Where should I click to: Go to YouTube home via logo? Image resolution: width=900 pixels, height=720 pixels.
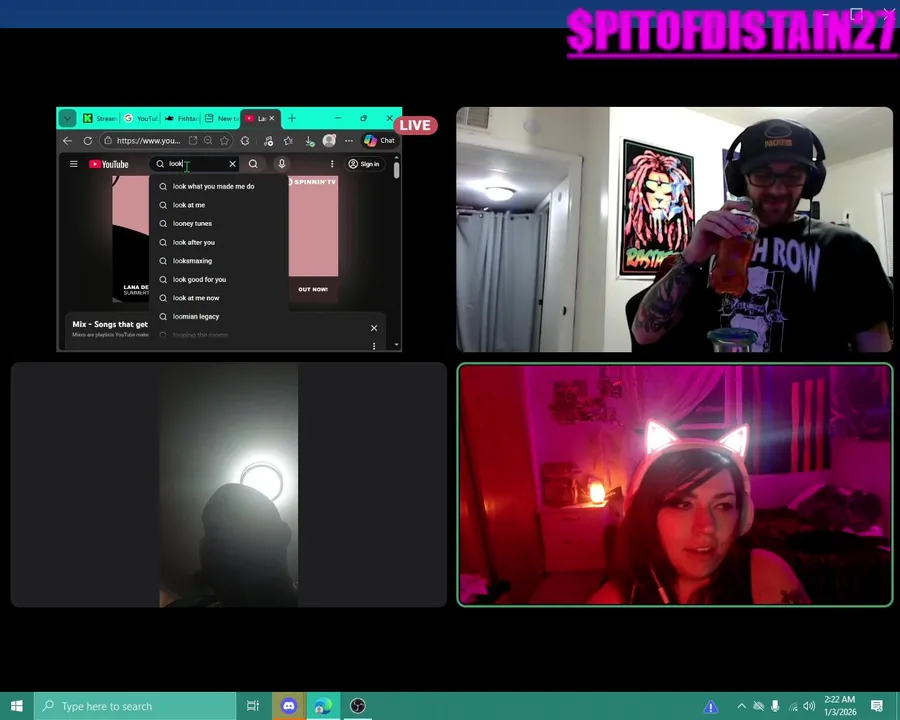[108, 164]
